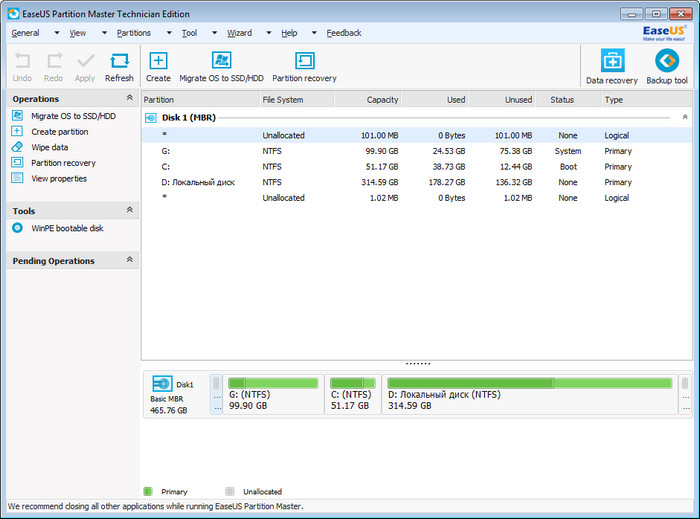Open the General menu
Image resolution: width=700 pixels, height=519 pixels.
25,33
